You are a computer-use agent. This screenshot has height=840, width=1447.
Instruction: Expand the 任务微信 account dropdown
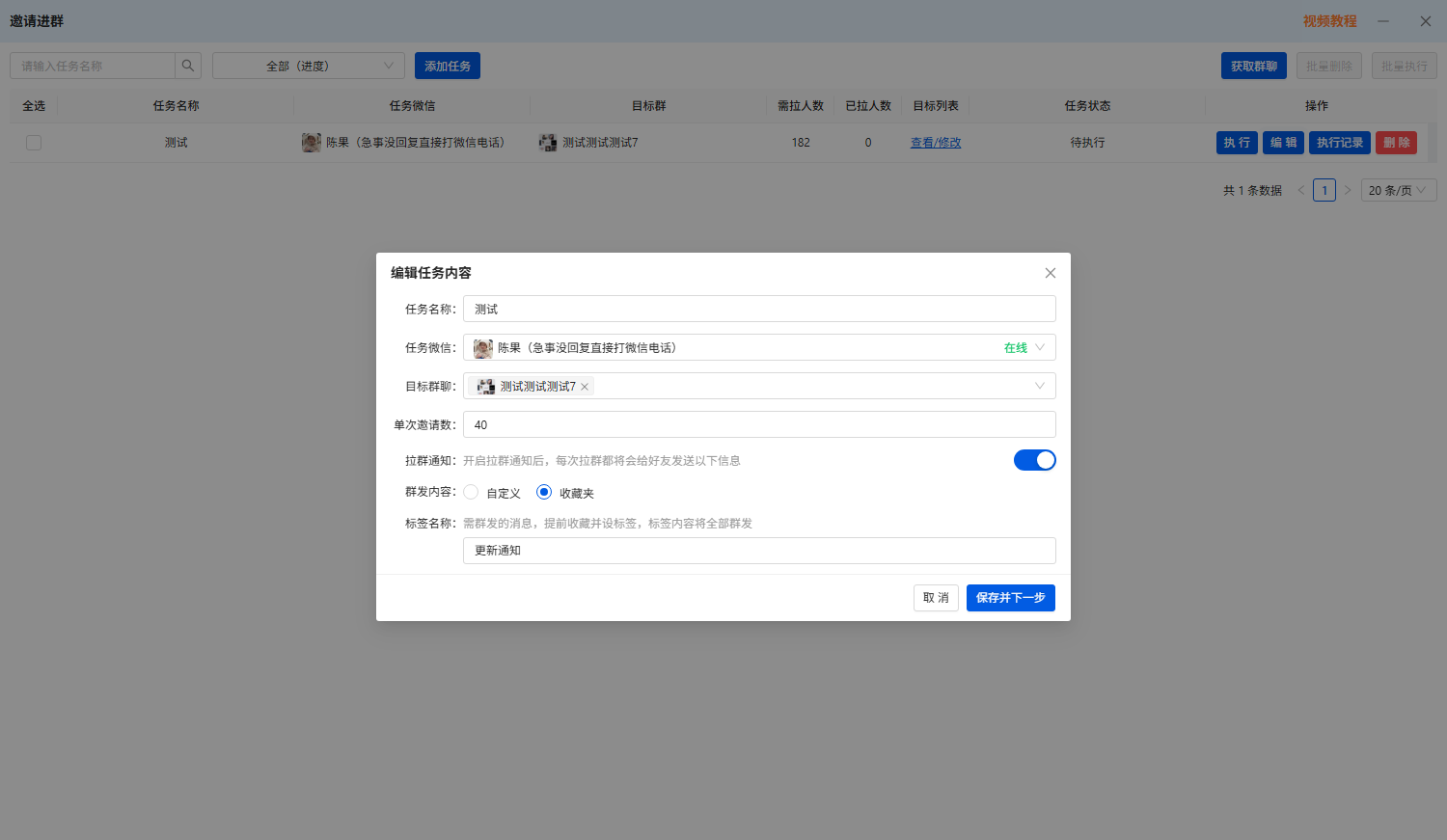(x=1040, y=347)
